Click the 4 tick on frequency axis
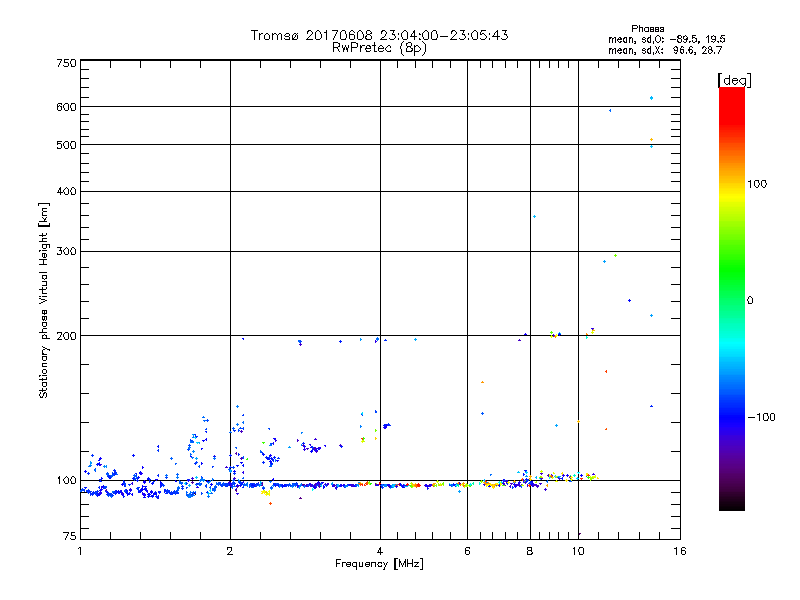The height and width of the screenshot is (600, 800). [380, 551]
